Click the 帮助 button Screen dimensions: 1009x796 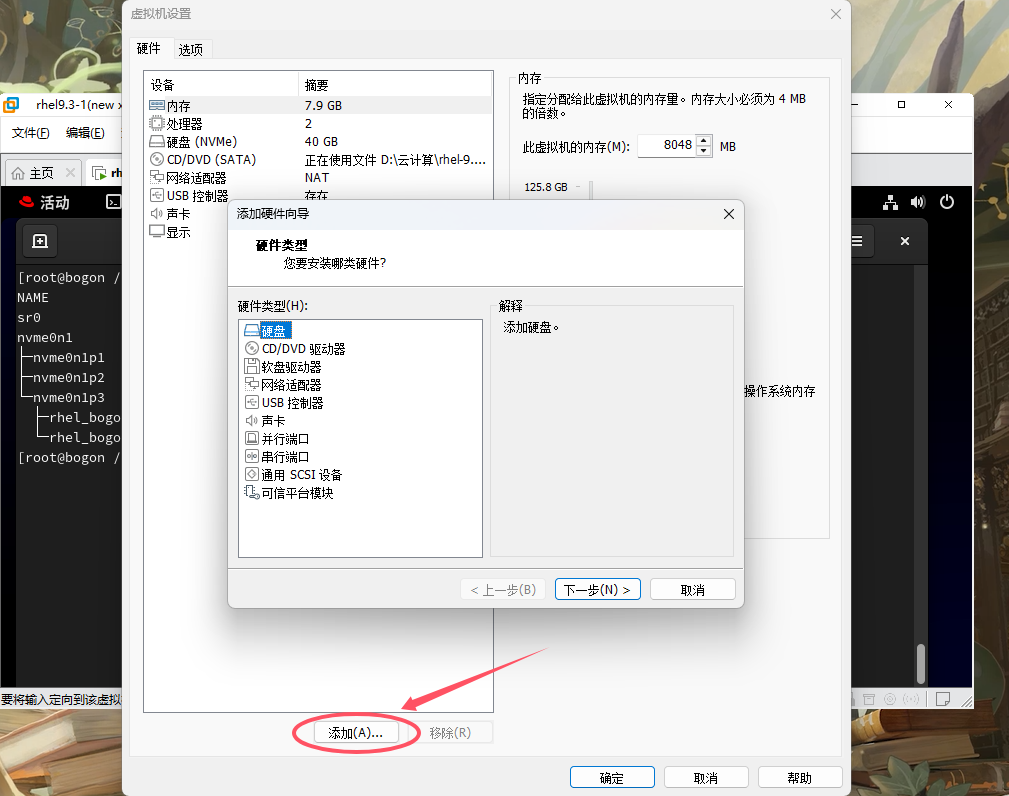pyautogui.click(x=799, y=777)
